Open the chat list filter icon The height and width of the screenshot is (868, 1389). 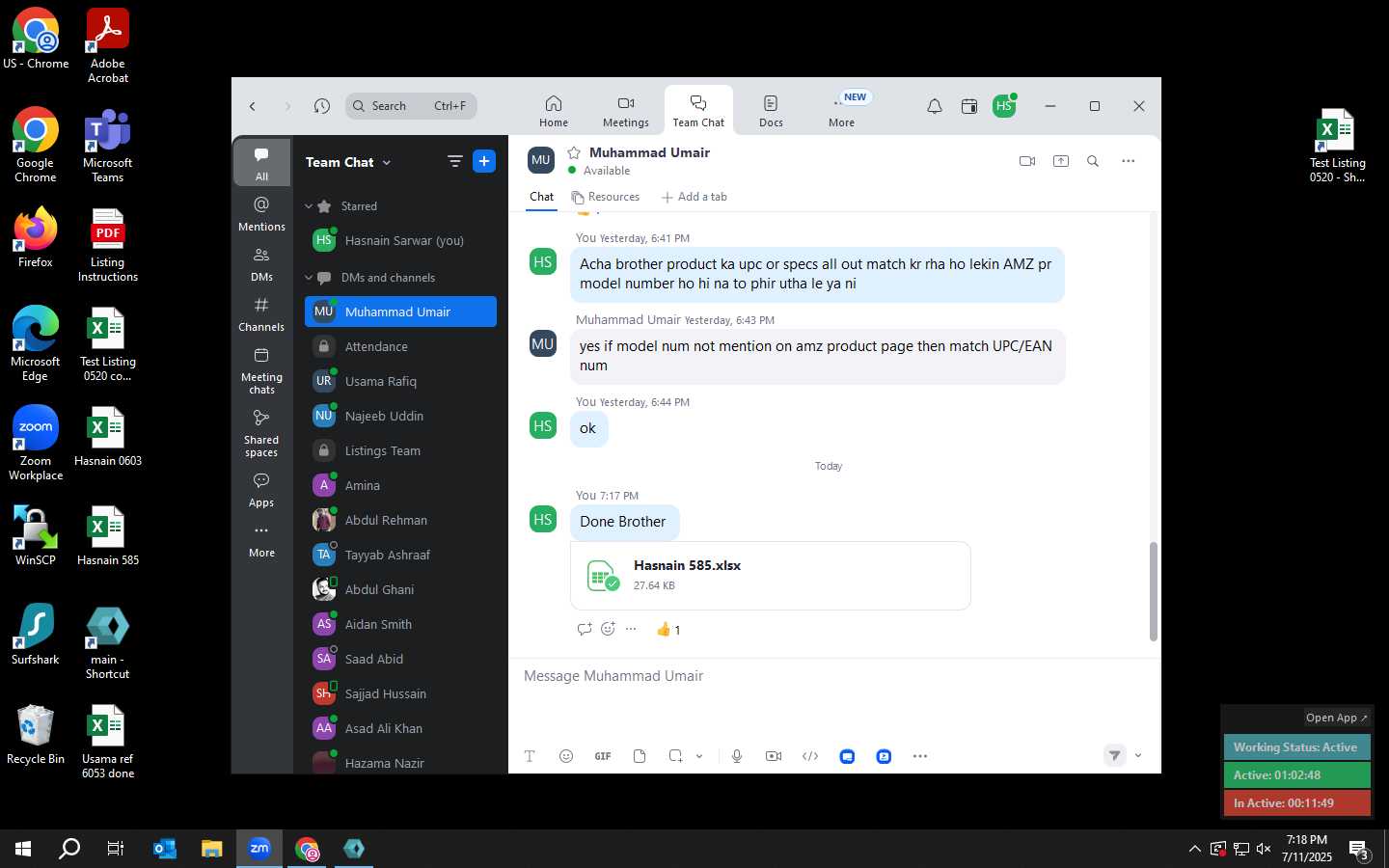[455, 161]
